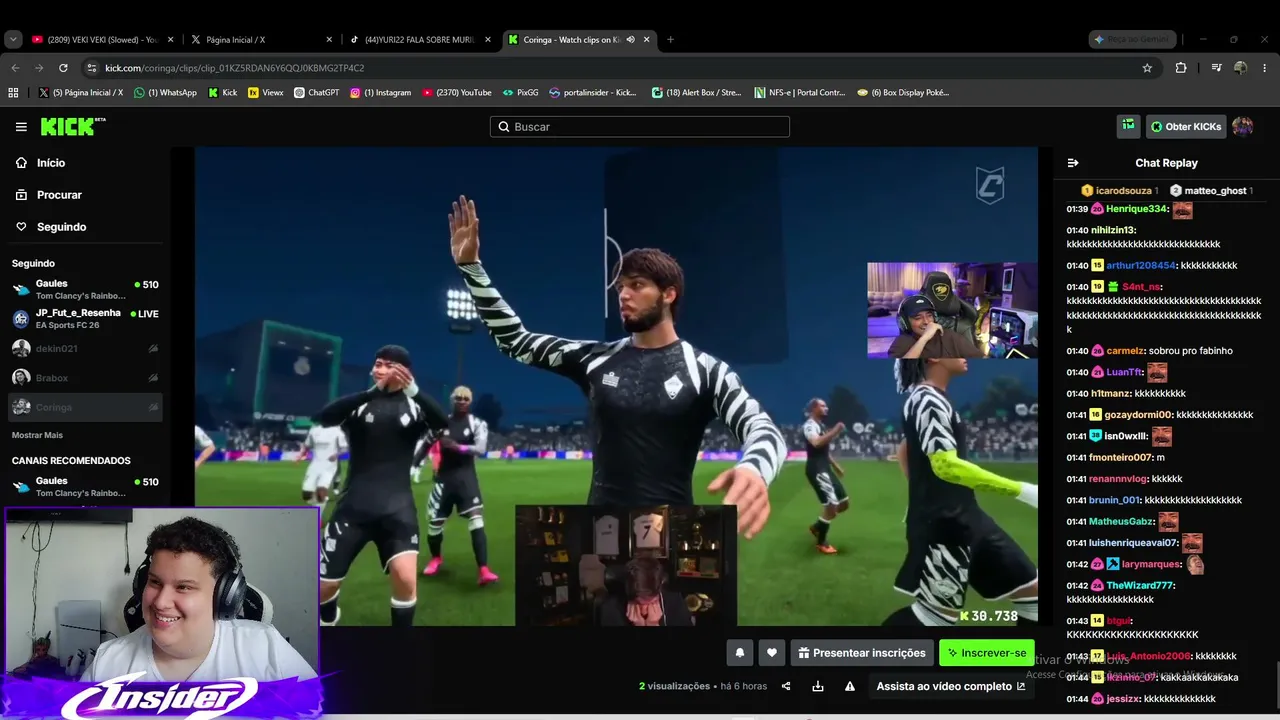Viewport: 1280px width, 720px height.
Task: Switch to the Página Inicial / X tab
Action: 262,40
